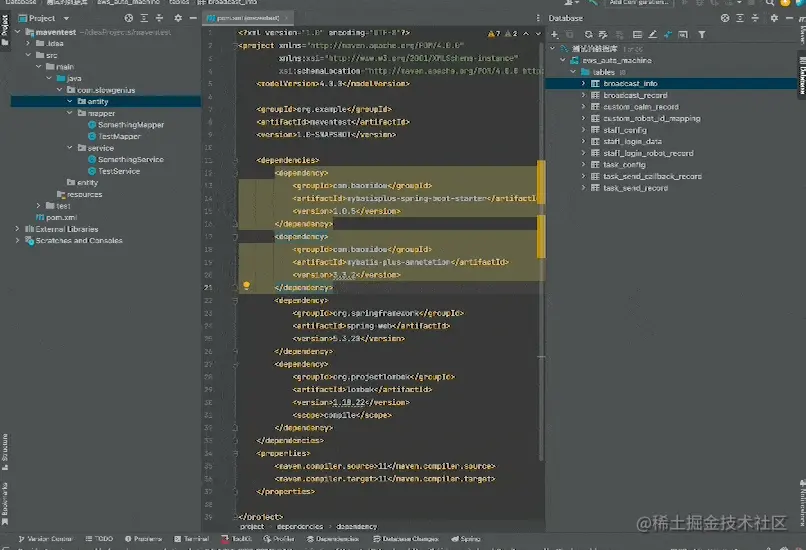806x550 pixels.
Task: Click the Database panel add datasource plus icon
Action: pos(553,33)
